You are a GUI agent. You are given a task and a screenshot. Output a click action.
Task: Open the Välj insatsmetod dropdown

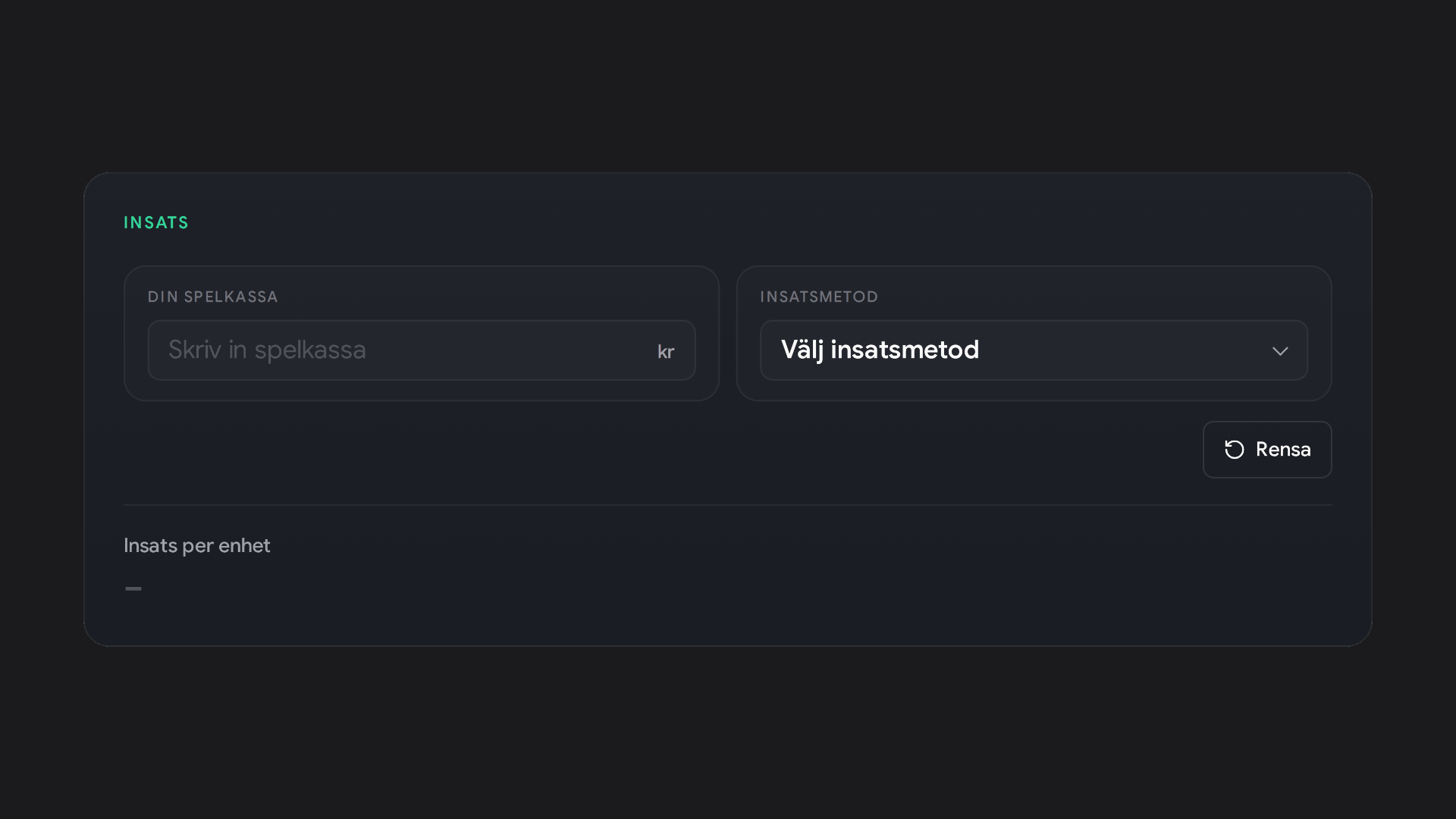(x=1034, y=350)
